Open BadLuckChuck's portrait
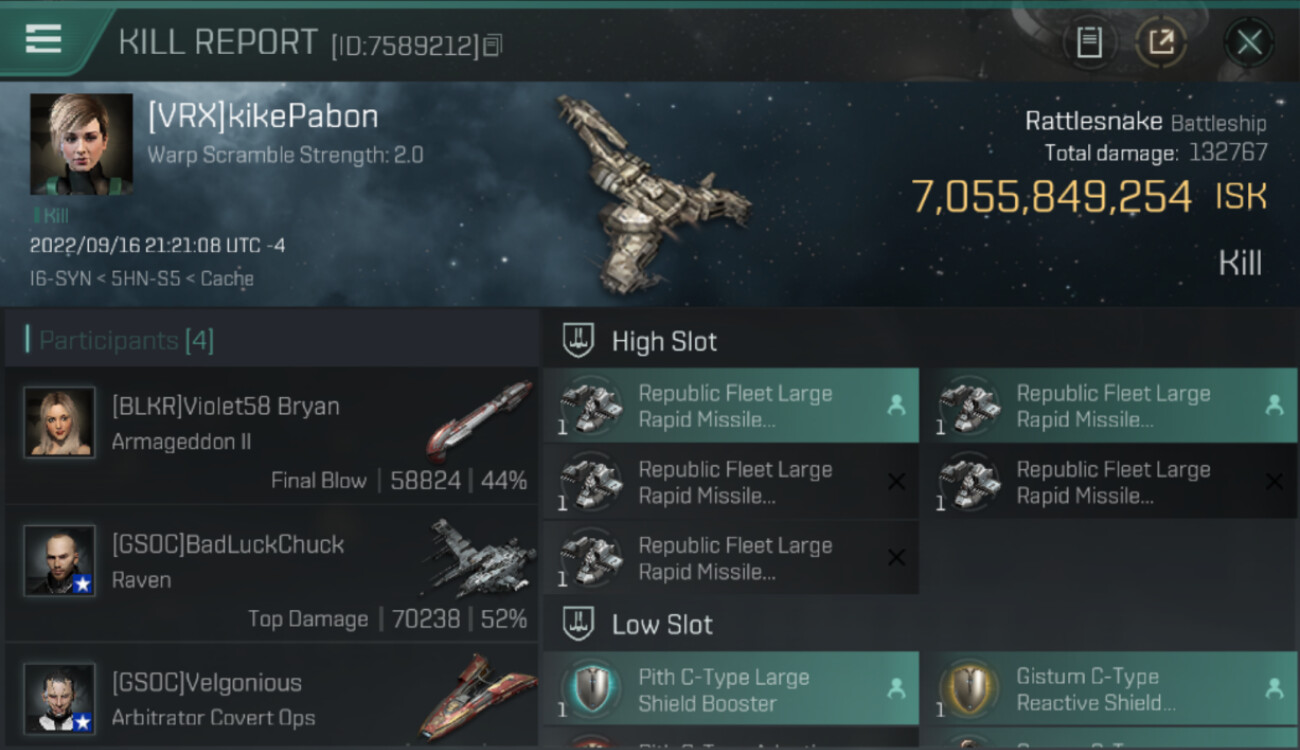 pos(60,561)
